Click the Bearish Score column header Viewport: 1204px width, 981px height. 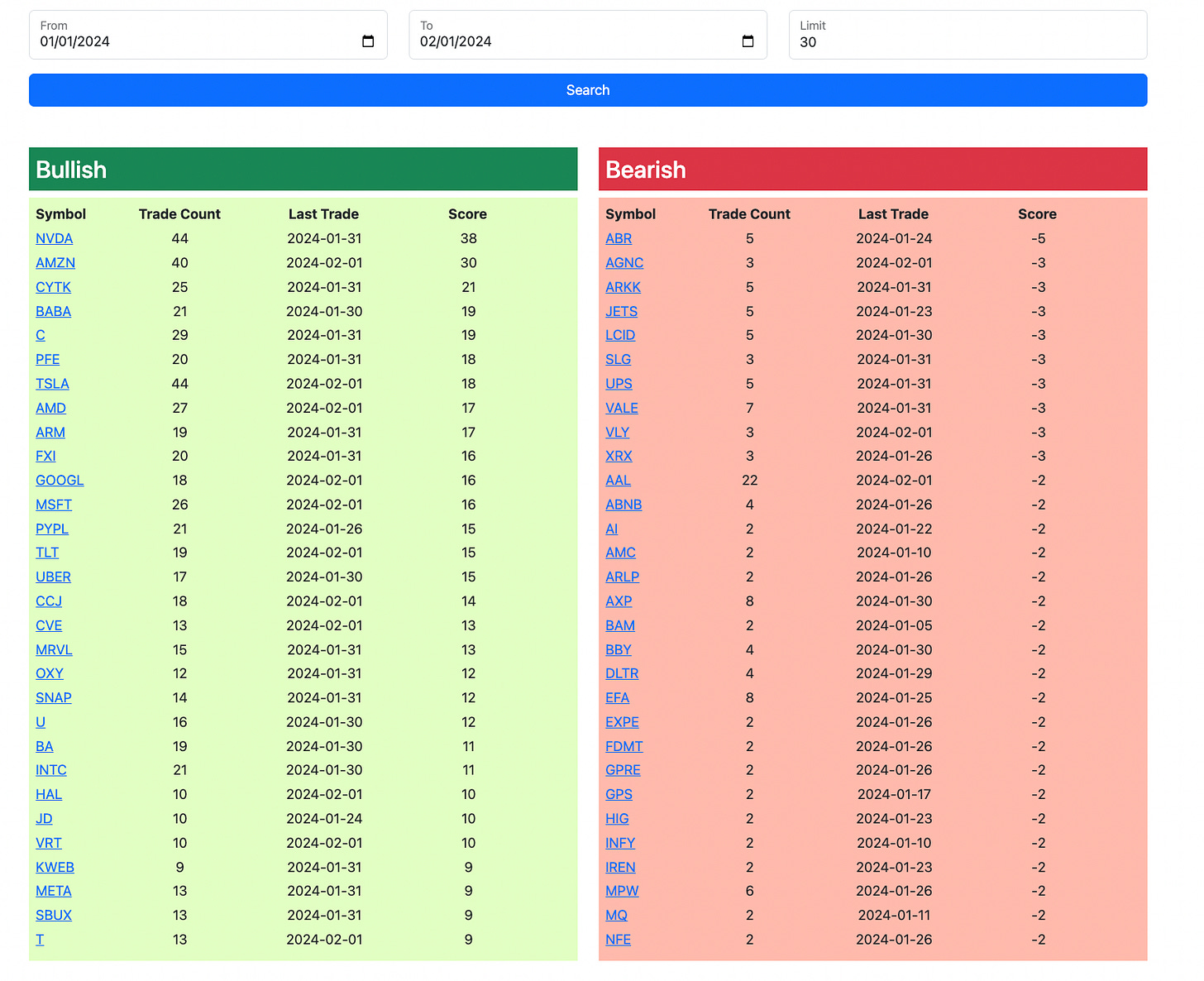[1037, 214]
